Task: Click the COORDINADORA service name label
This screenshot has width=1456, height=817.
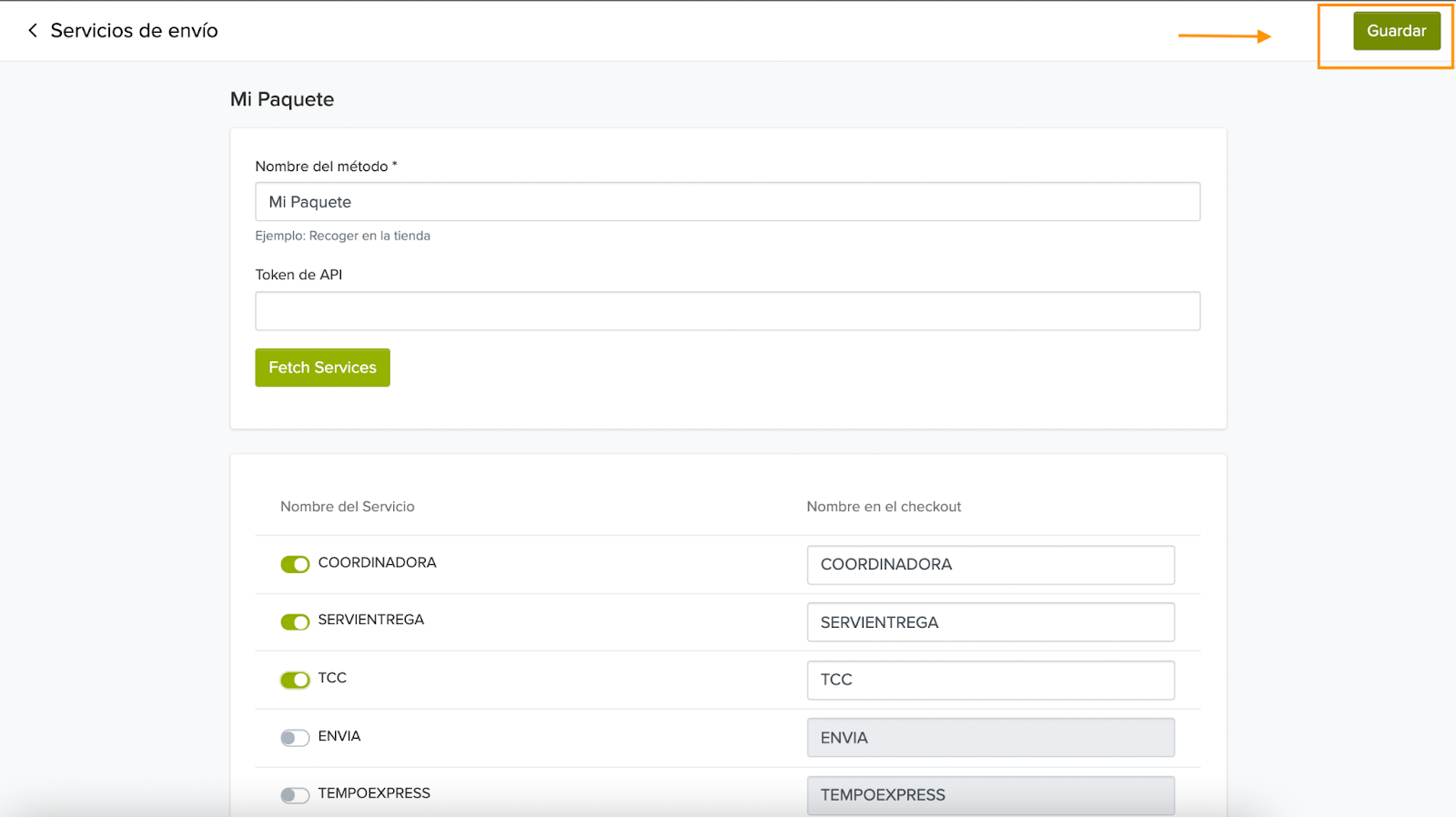Action: point(377,562)
